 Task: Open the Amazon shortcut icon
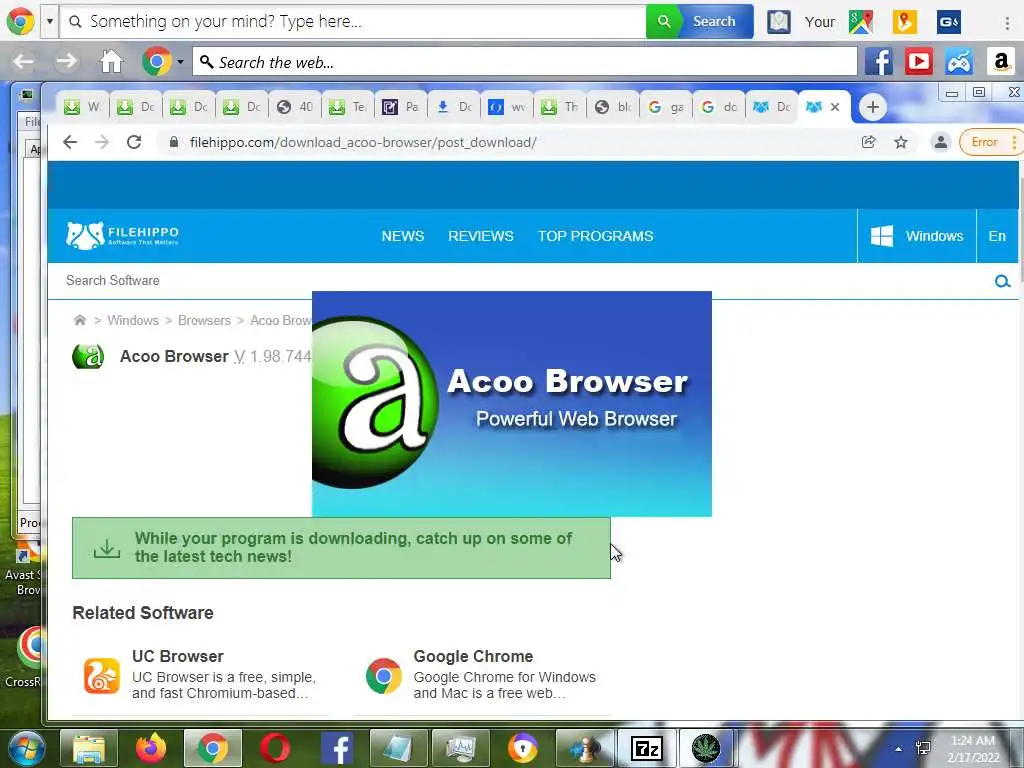1000,62
